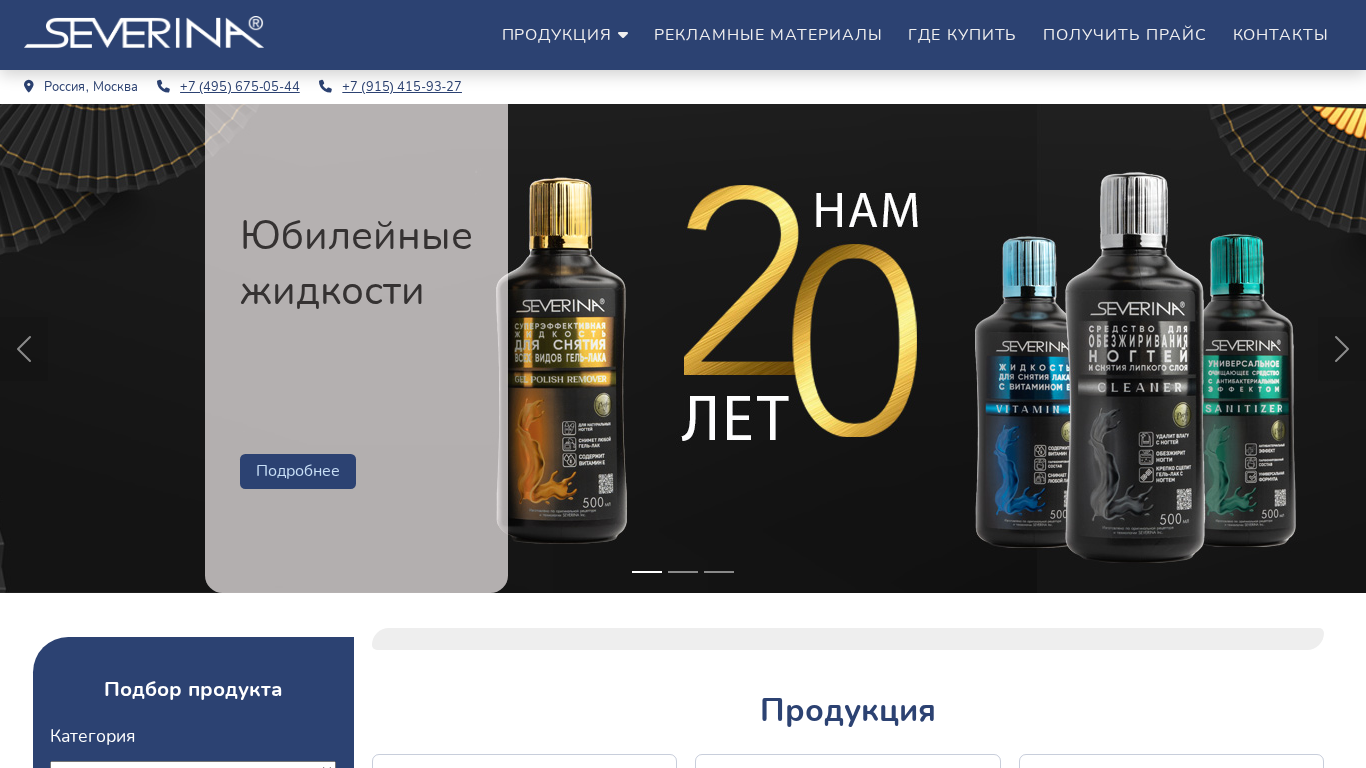
Task: Open the Контакты page
Action: 1280,35
